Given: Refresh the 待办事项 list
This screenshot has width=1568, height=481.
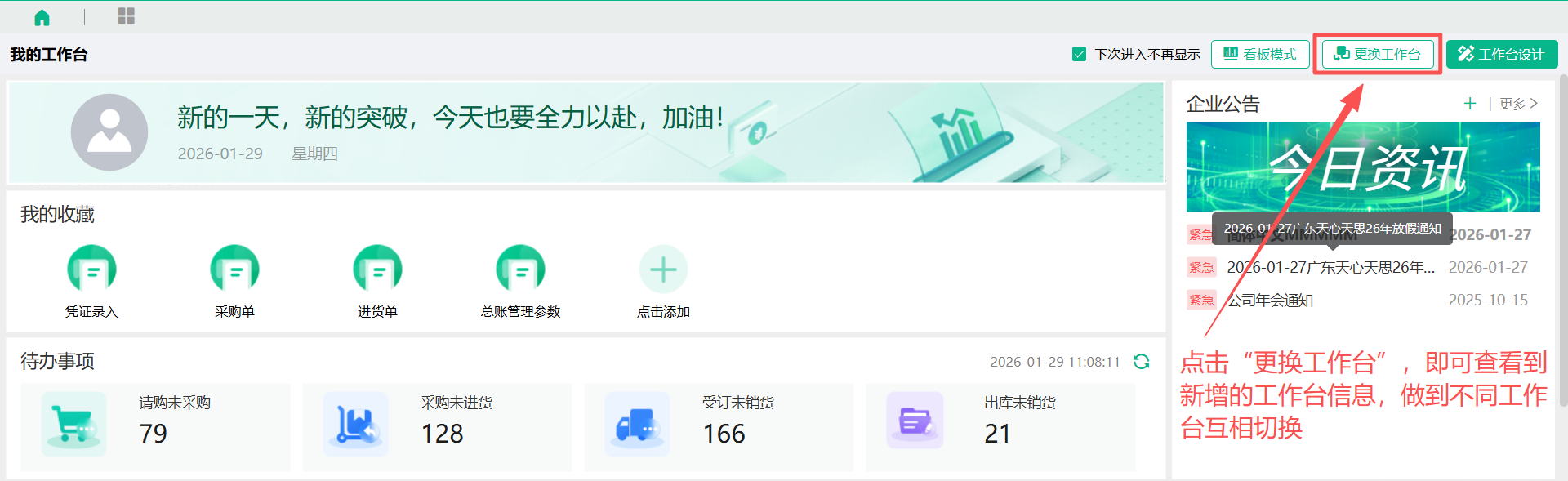Looking at the screenshot, I should pos(1141,362).
